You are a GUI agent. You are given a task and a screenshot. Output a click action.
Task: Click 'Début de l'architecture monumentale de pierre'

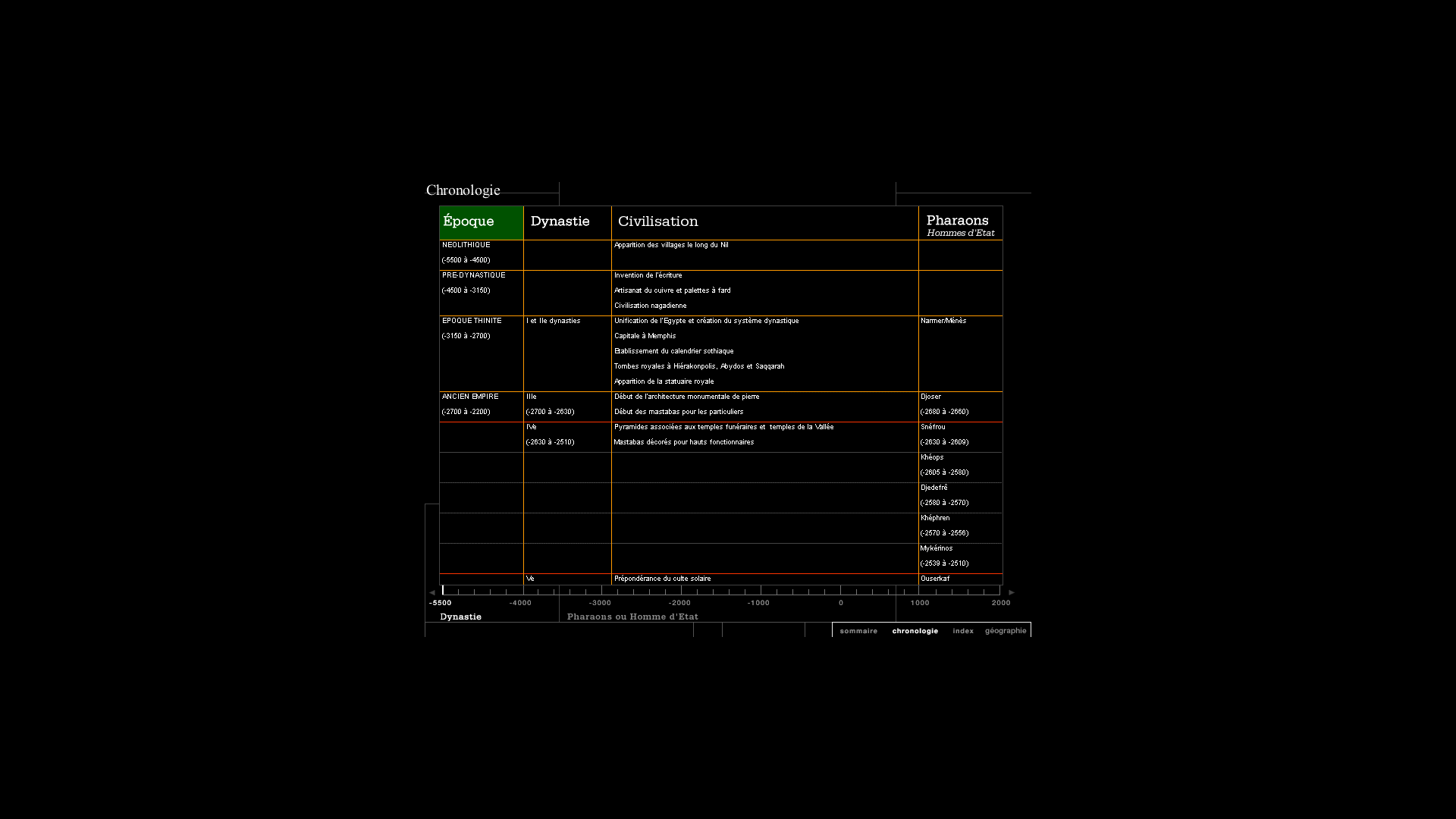[686, 397]
